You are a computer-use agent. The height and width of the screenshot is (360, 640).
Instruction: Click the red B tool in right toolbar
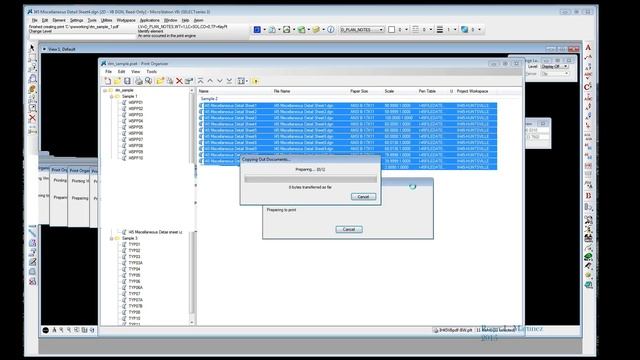pyautogui.click(x=588, y=196)
